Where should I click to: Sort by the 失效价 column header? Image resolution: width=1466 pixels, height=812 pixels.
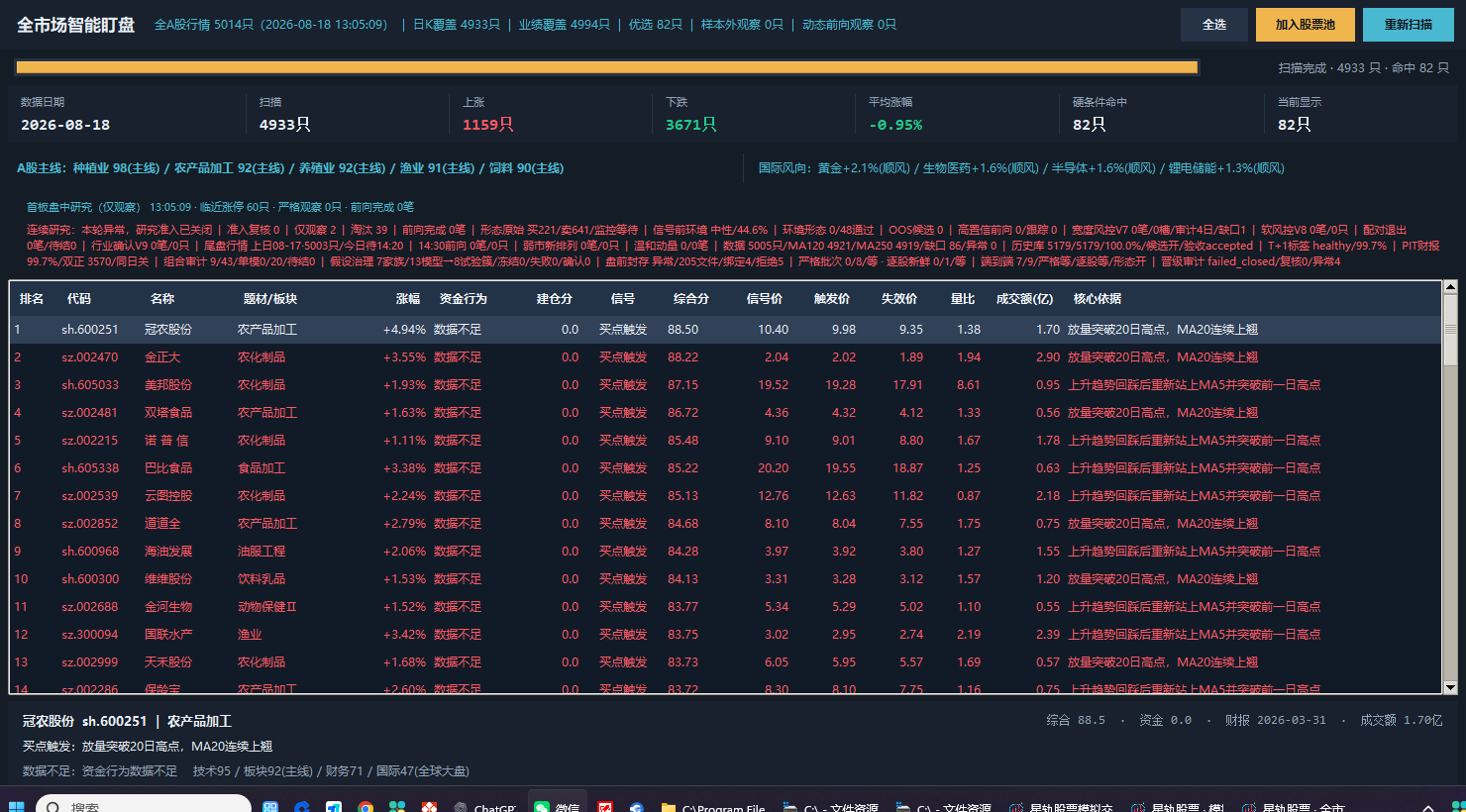[899, 298]
